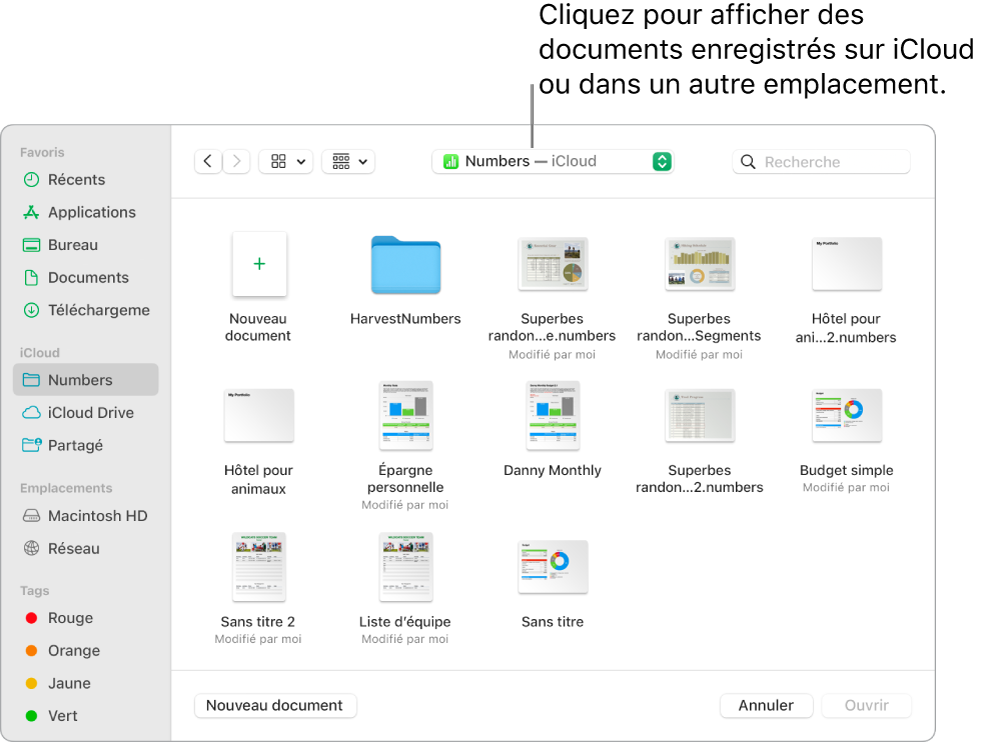Open the grouping options dropdown

tap(348, 161)
